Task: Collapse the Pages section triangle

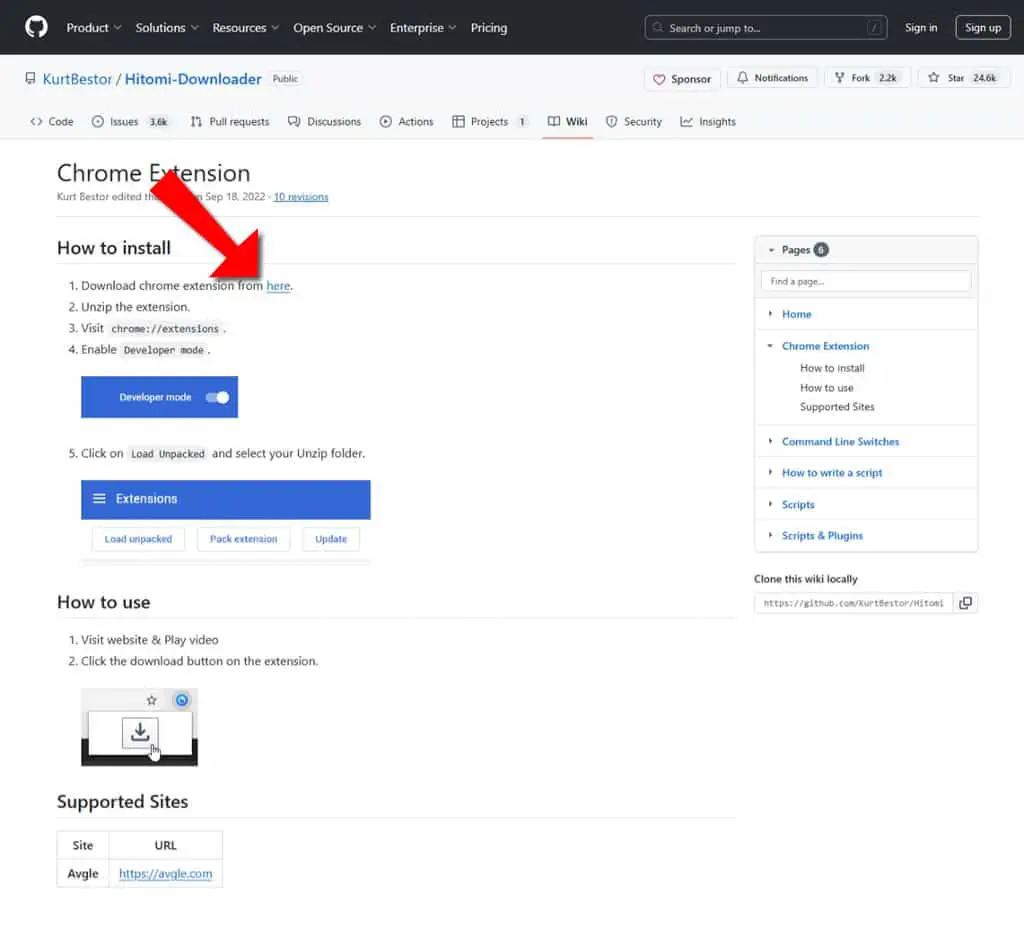Action: (771, 250)
